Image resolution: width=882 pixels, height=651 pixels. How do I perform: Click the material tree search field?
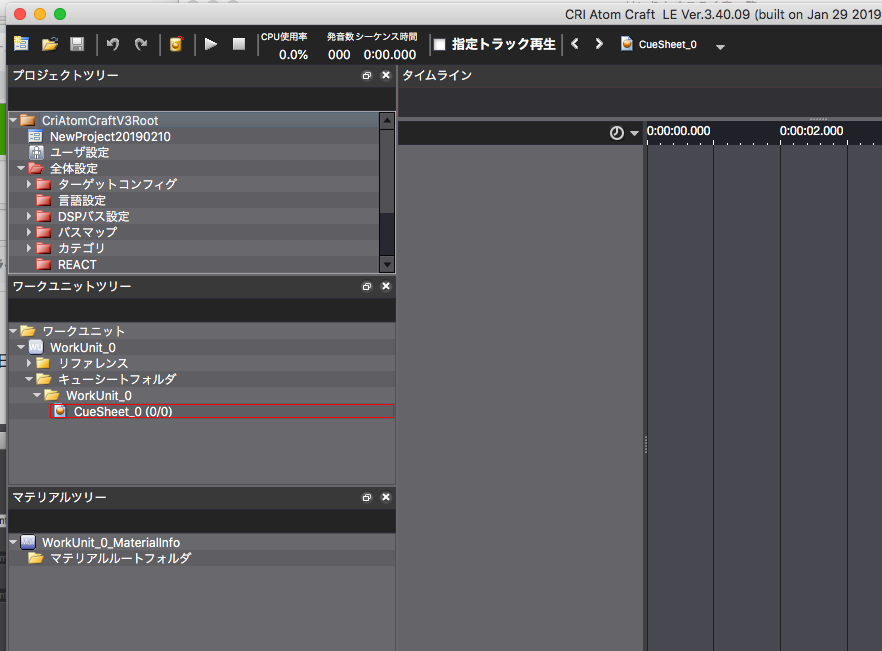pos(202,521)
